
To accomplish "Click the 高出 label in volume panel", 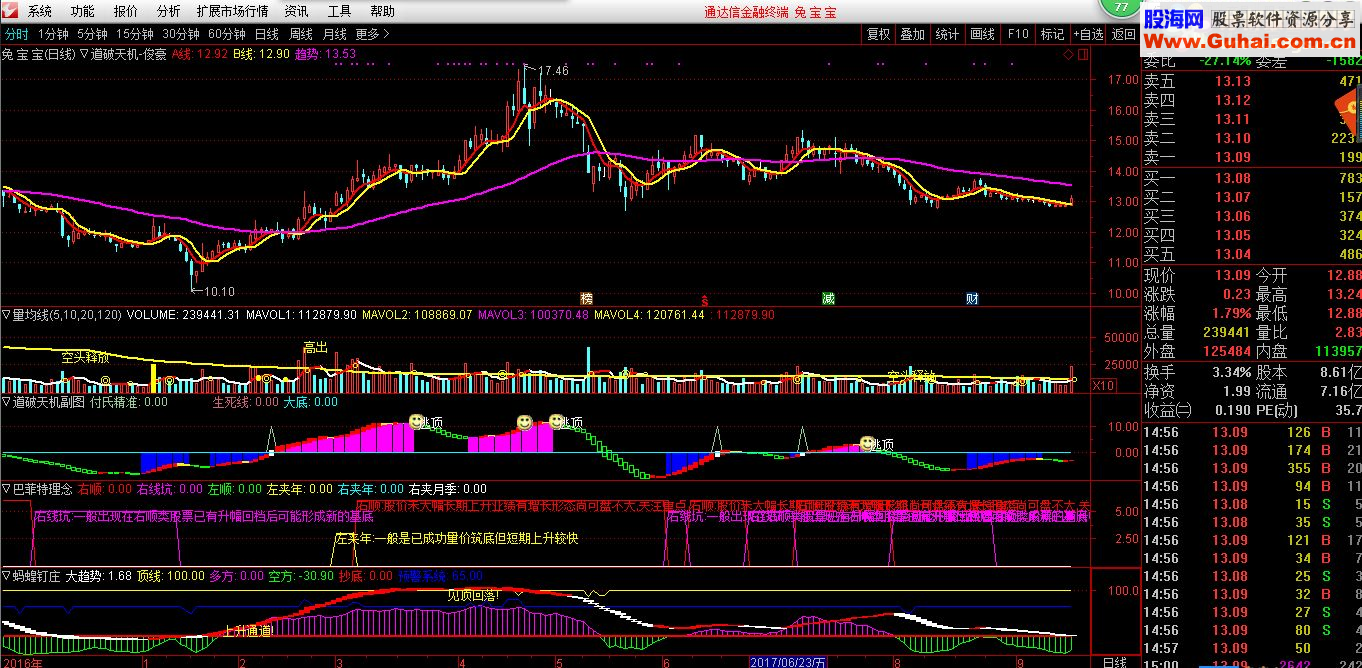I will point(316,347).
